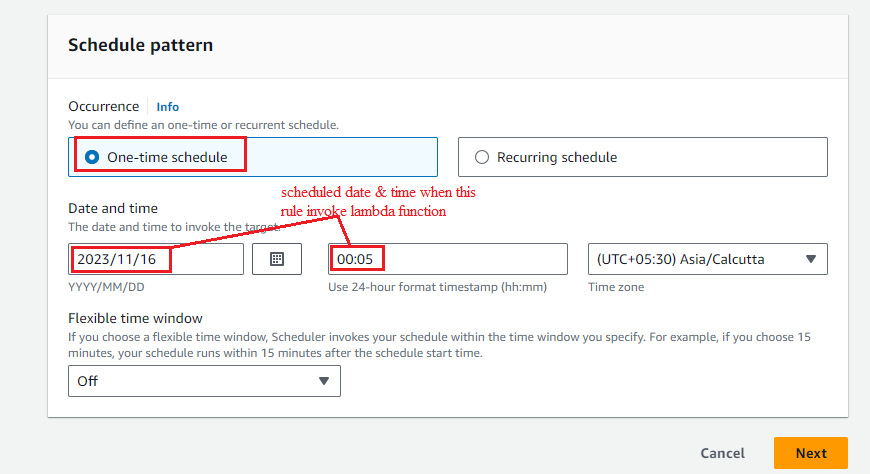The width and height of the screenshot is (870, 474).
Task: Choose the Recurring schedule label text
Action: [x=557, y=157]
